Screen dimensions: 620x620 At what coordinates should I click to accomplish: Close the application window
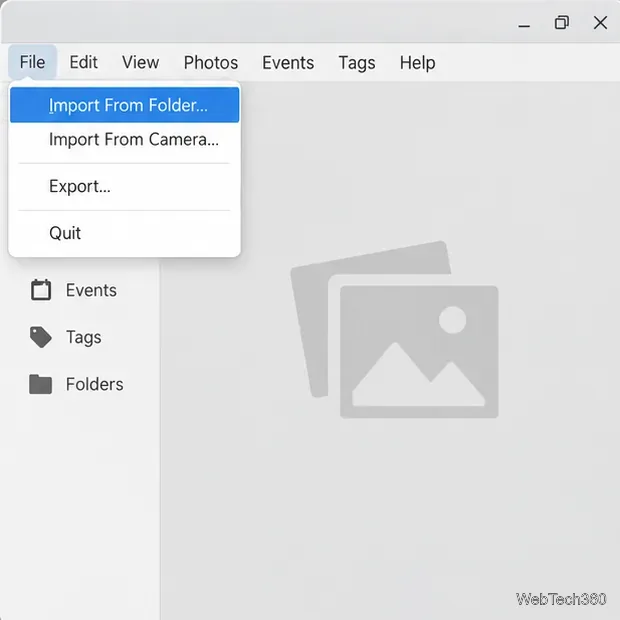click(600, 23)
